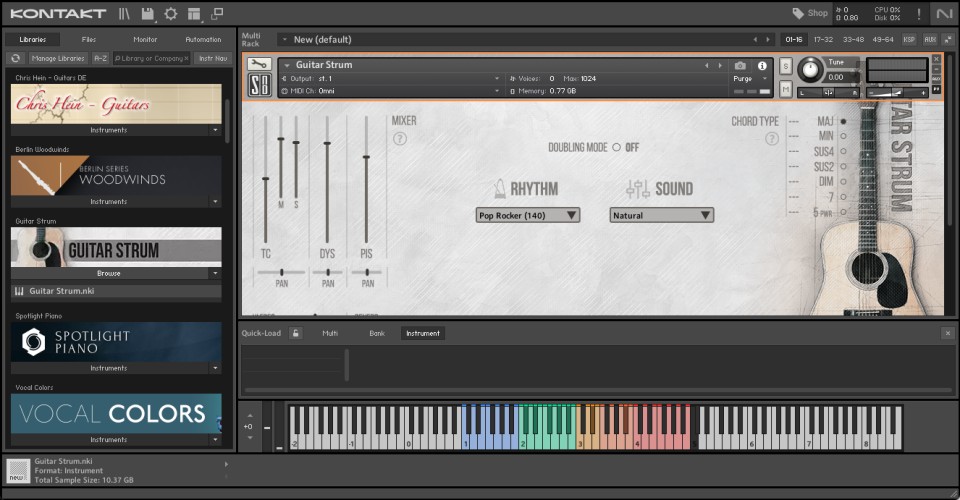Expand the Natural sound dropdown

coord(661,215)
